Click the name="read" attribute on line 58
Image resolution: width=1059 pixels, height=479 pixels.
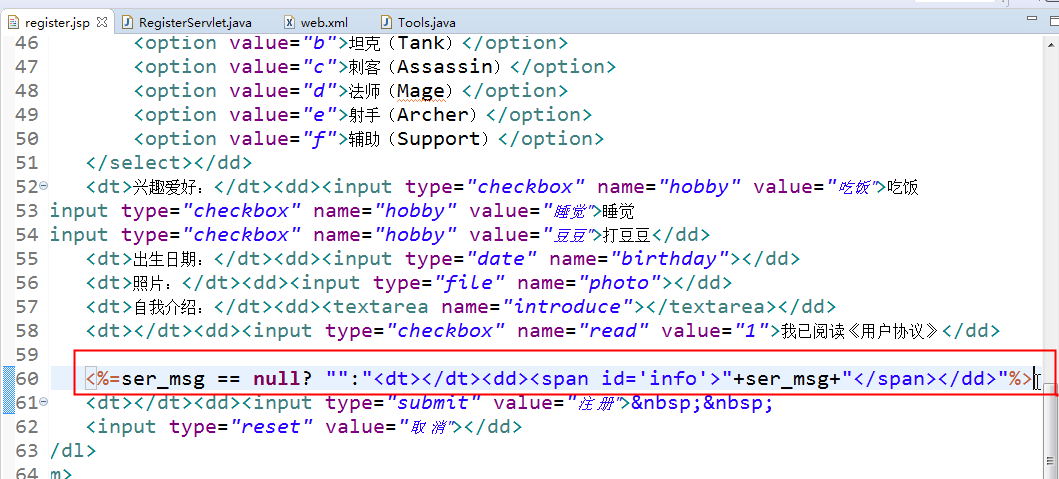(584, 331)
